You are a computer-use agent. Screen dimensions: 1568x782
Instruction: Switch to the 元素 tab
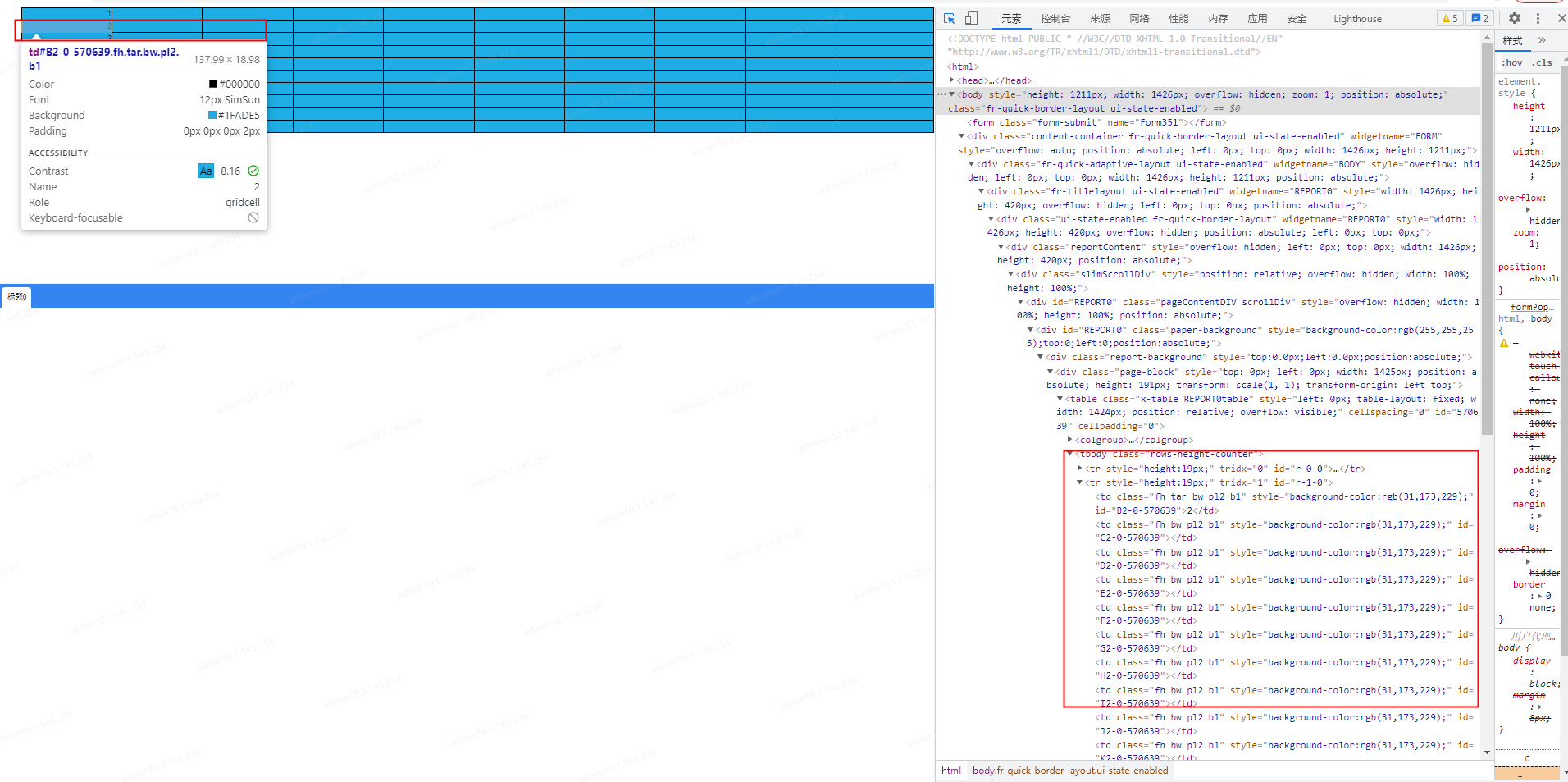(x=1011, y=19)
